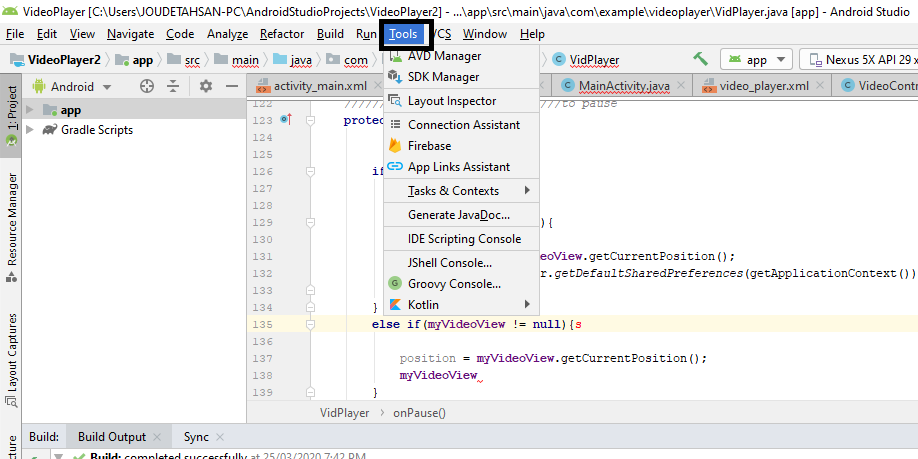
Task: Click VideoPlayer2 breadcrumb in navigation bar
Action: click(64, 60)
